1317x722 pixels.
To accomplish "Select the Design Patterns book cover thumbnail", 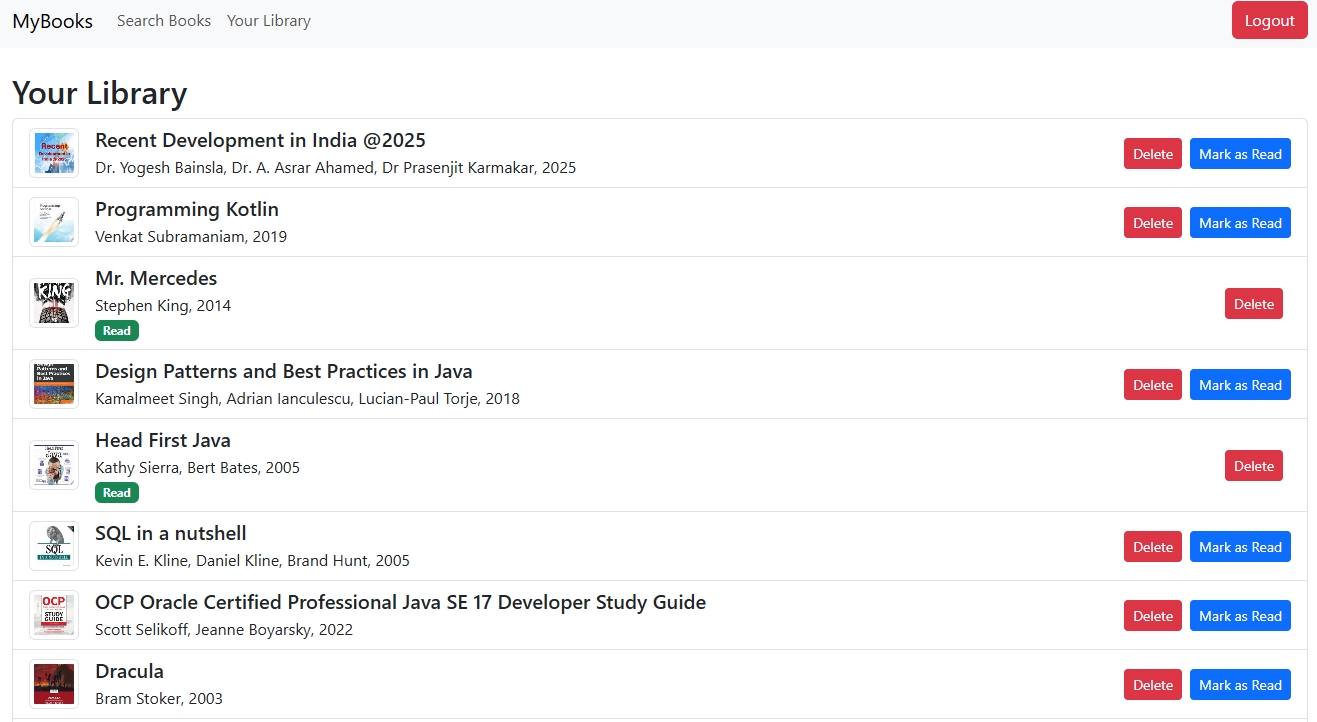I will [54, 384].
